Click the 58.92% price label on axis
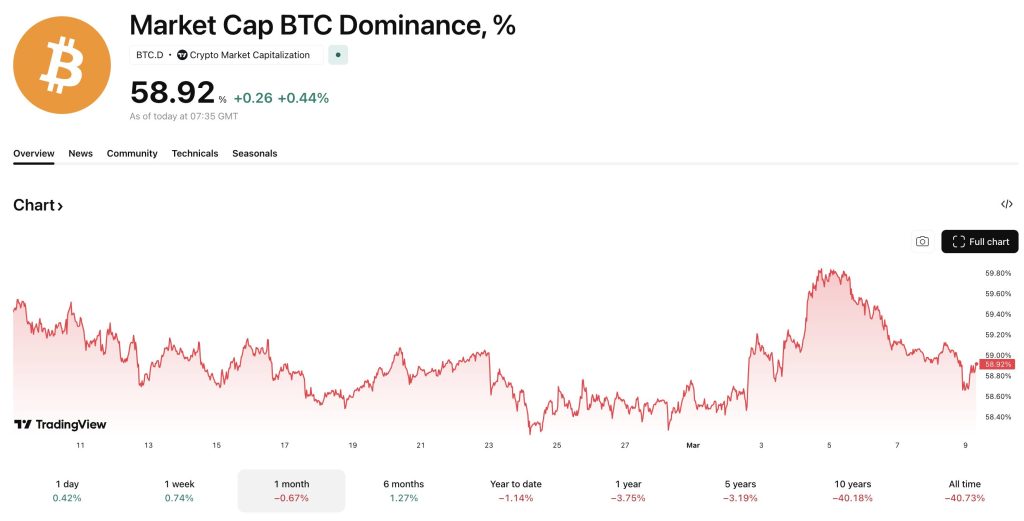 pos(998,365)
